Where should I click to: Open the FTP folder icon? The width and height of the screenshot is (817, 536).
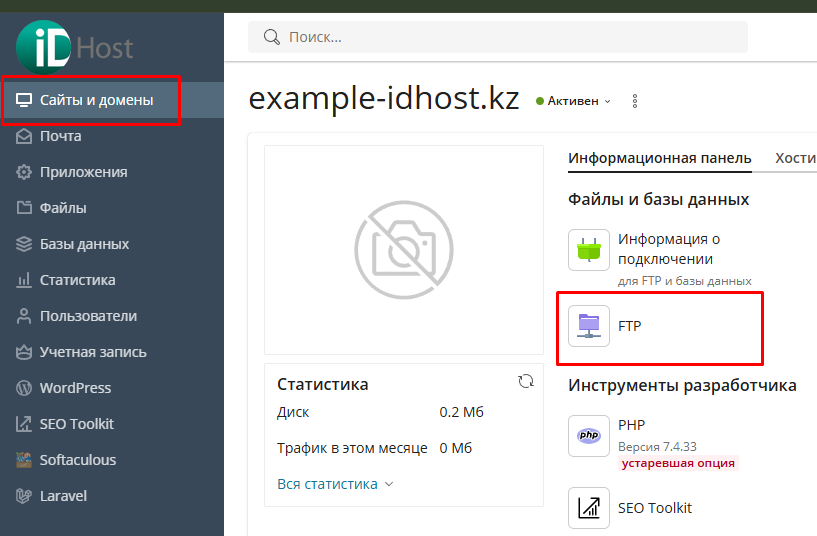point(589,326)
